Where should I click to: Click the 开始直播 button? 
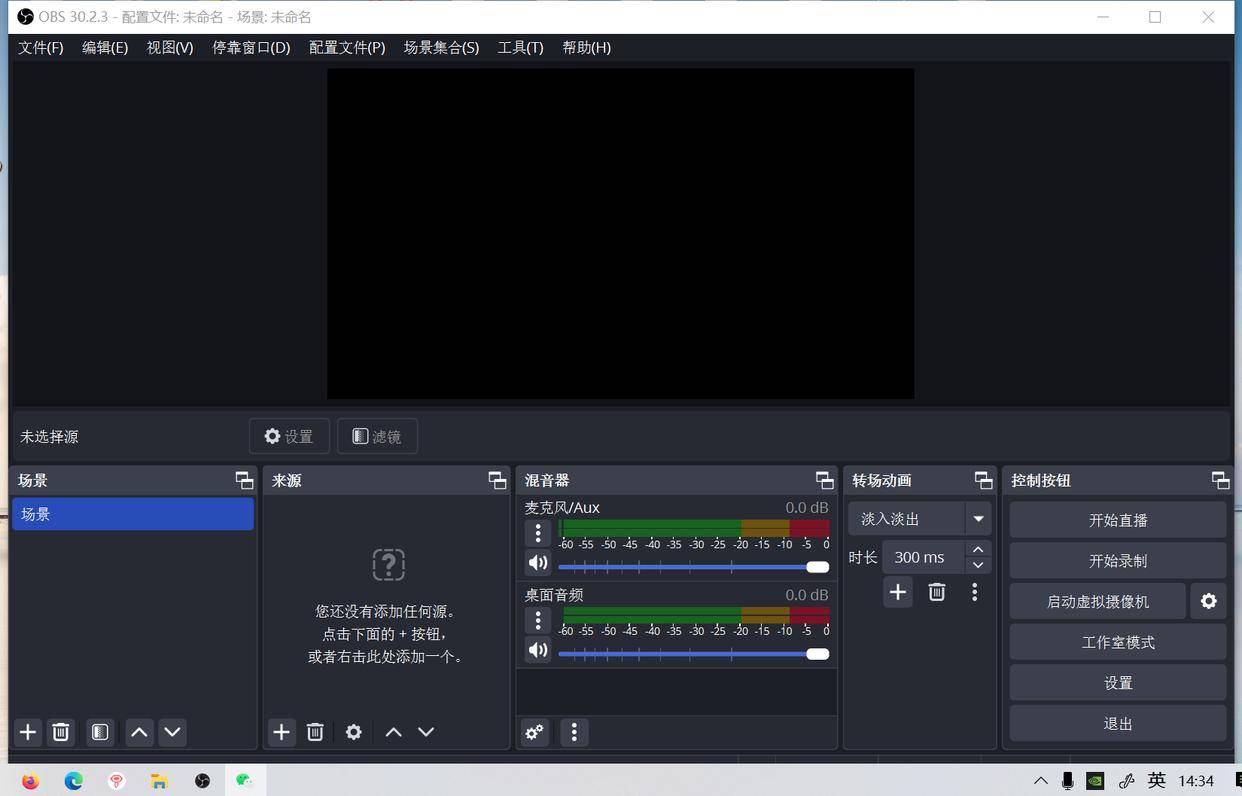point(1117,520)
